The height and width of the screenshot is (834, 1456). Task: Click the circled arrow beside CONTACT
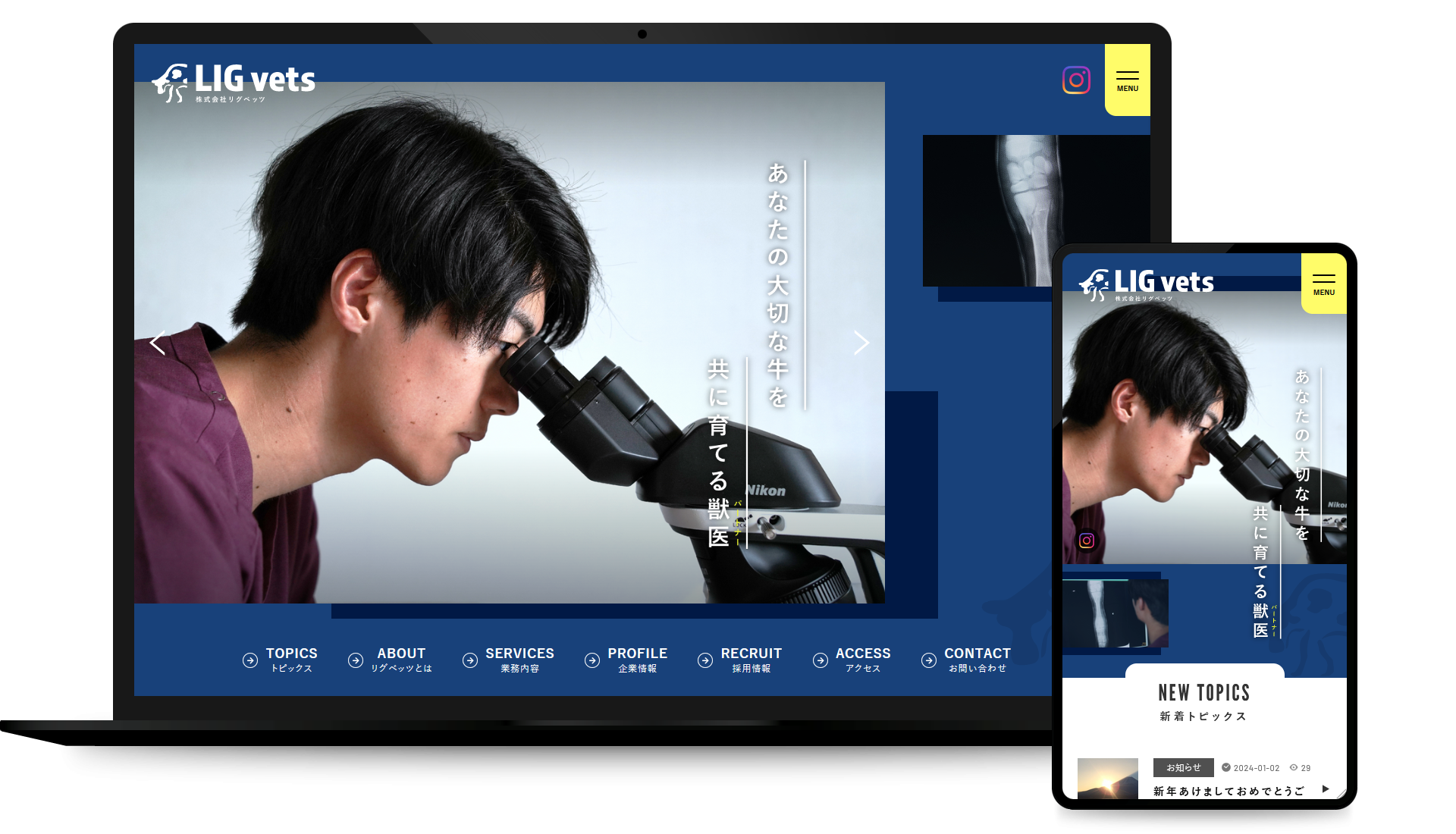929,660
